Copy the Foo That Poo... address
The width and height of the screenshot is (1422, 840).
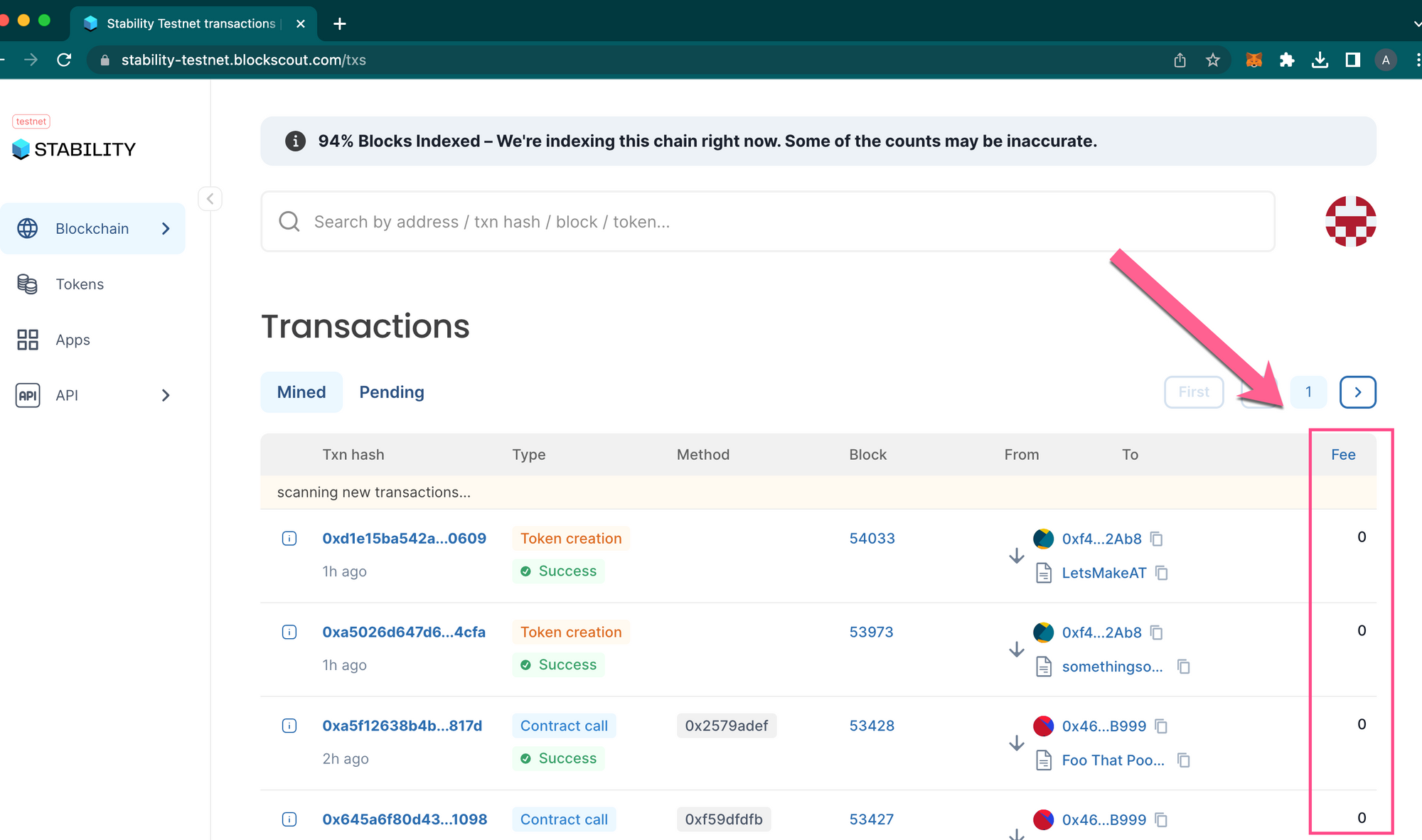click(1184, 760)
